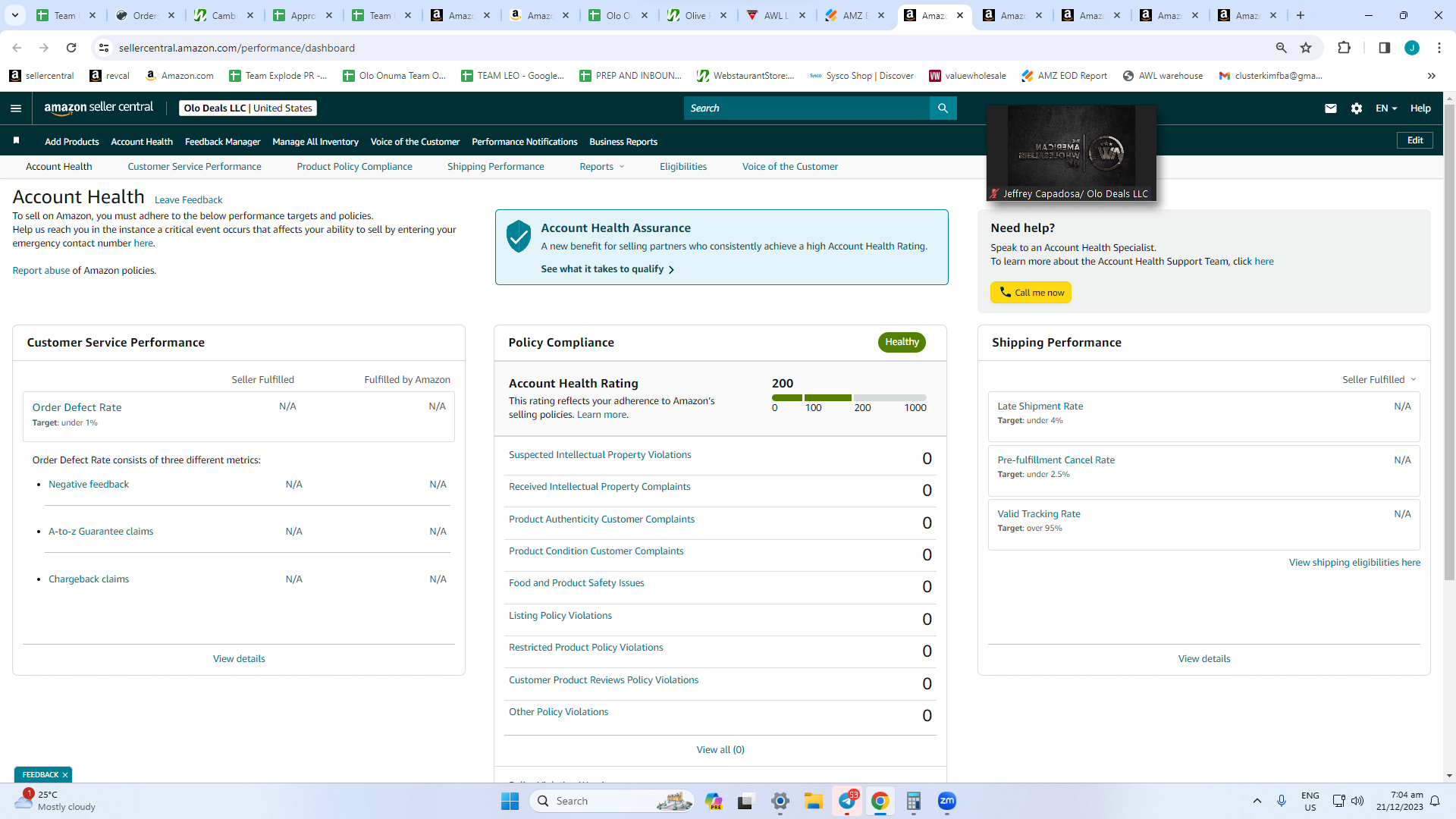
Task: View site information icon in address bar
Action: [104, 48]
